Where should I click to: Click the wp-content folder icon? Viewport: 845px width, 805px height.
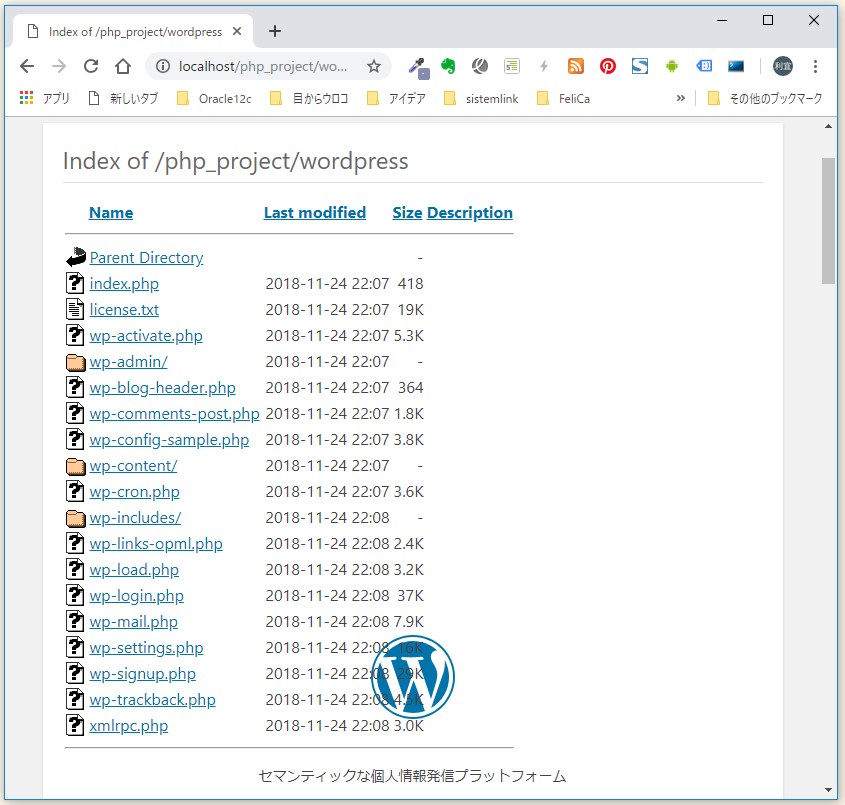(76, 466)
